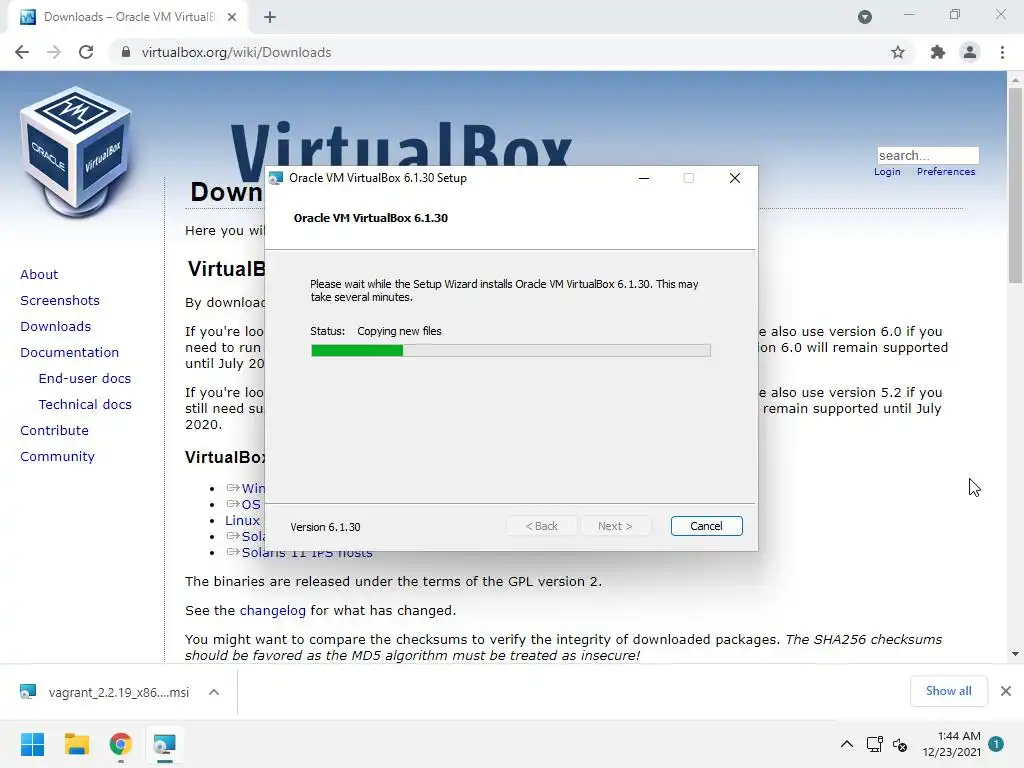Open the Preferences link
The image size is (1024, 768).
(x=946, y=172)
